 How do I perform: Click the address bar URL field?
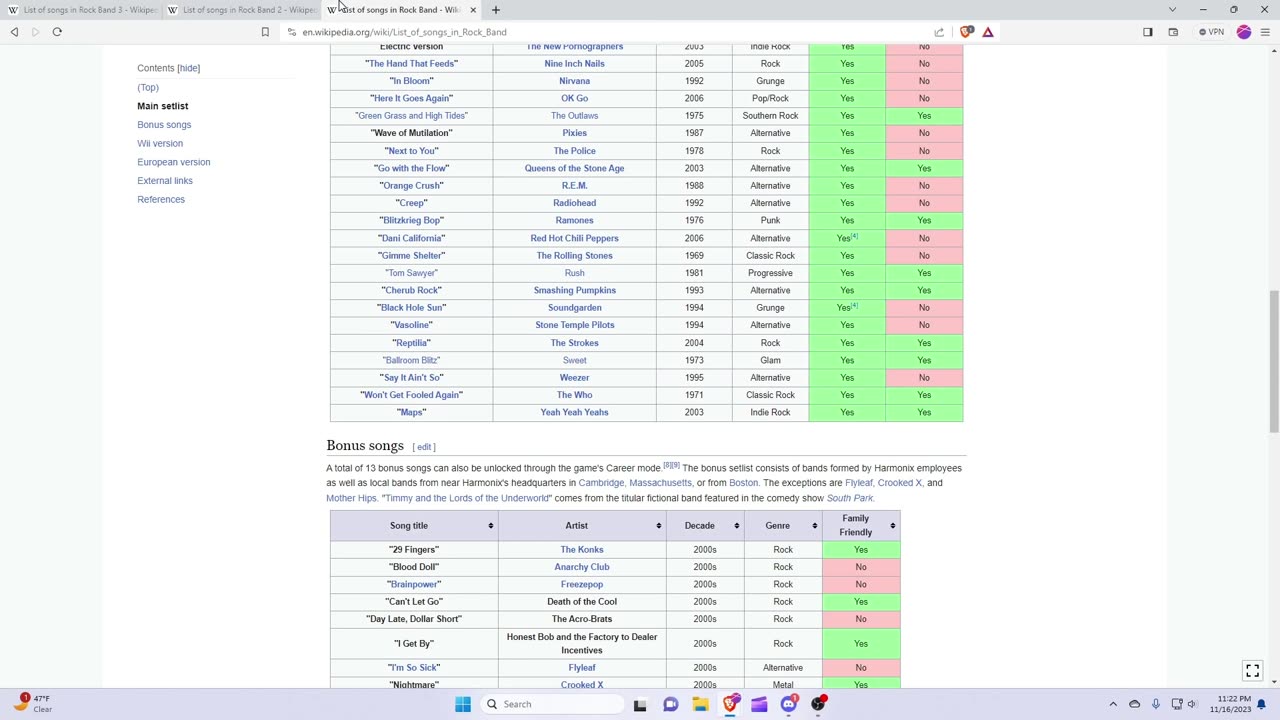click(600, 32)
